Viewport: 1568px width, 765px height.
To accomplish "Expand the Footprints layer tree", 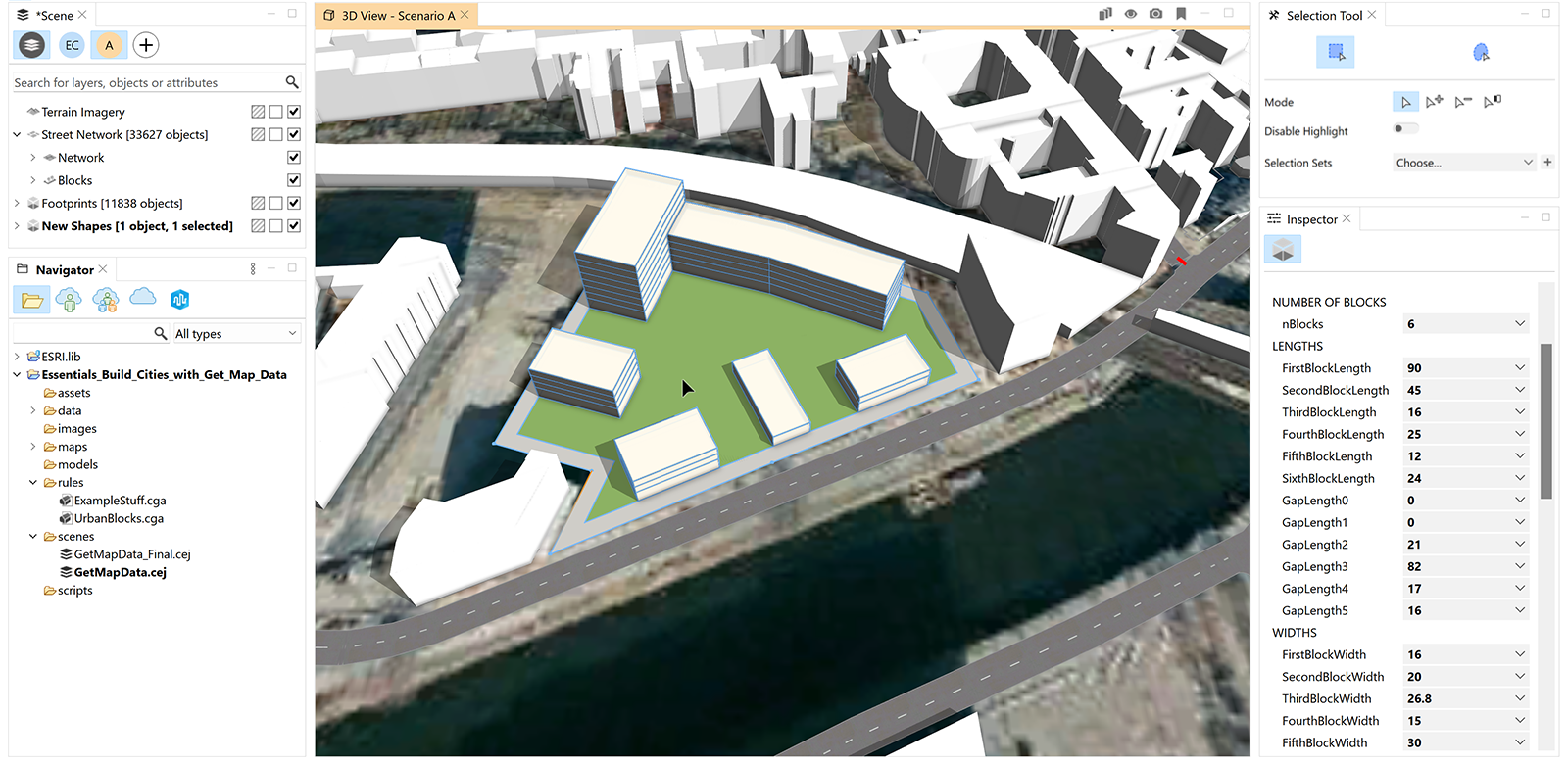I will point(17,203).
